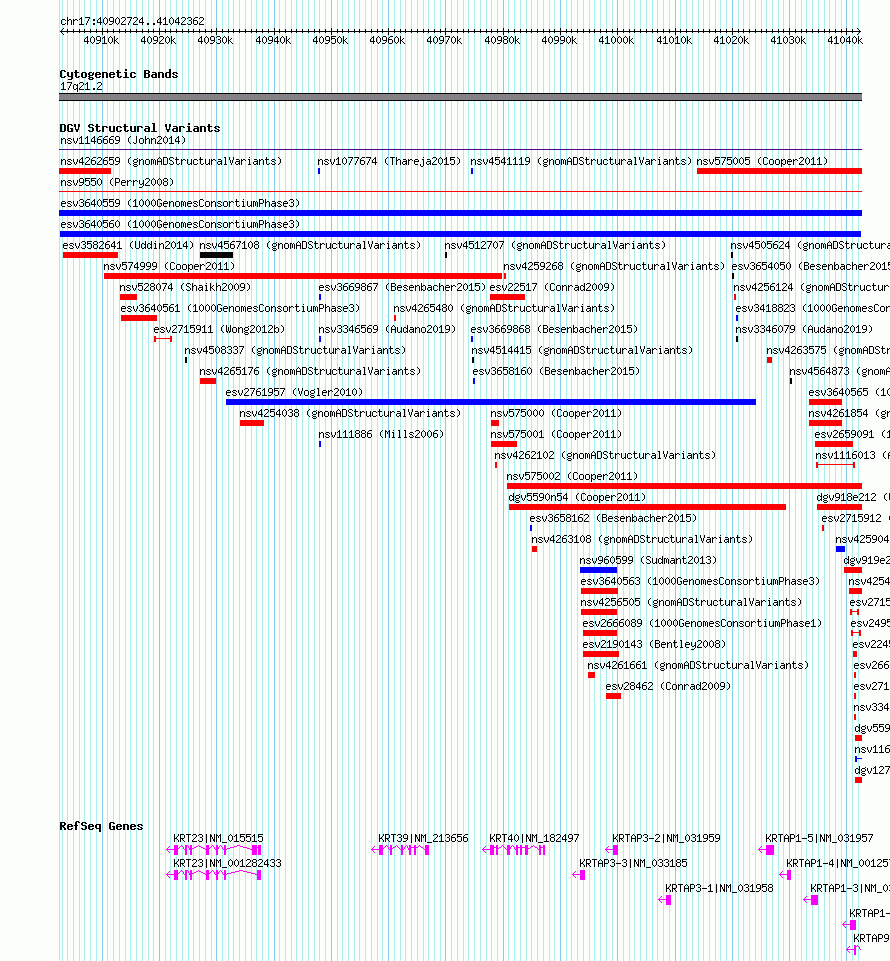The width and height of the screenshot is (890, 961).
Task: Click nsv4259268 gnomAD variant label
Action: 614,267
